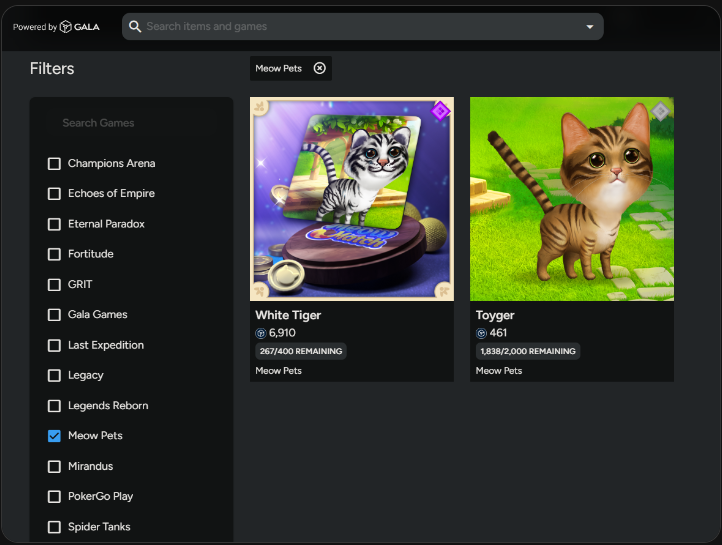The image size is (722, 545).
Task: Click Meow Pets label under Toyger
Action: coord(499,371)
